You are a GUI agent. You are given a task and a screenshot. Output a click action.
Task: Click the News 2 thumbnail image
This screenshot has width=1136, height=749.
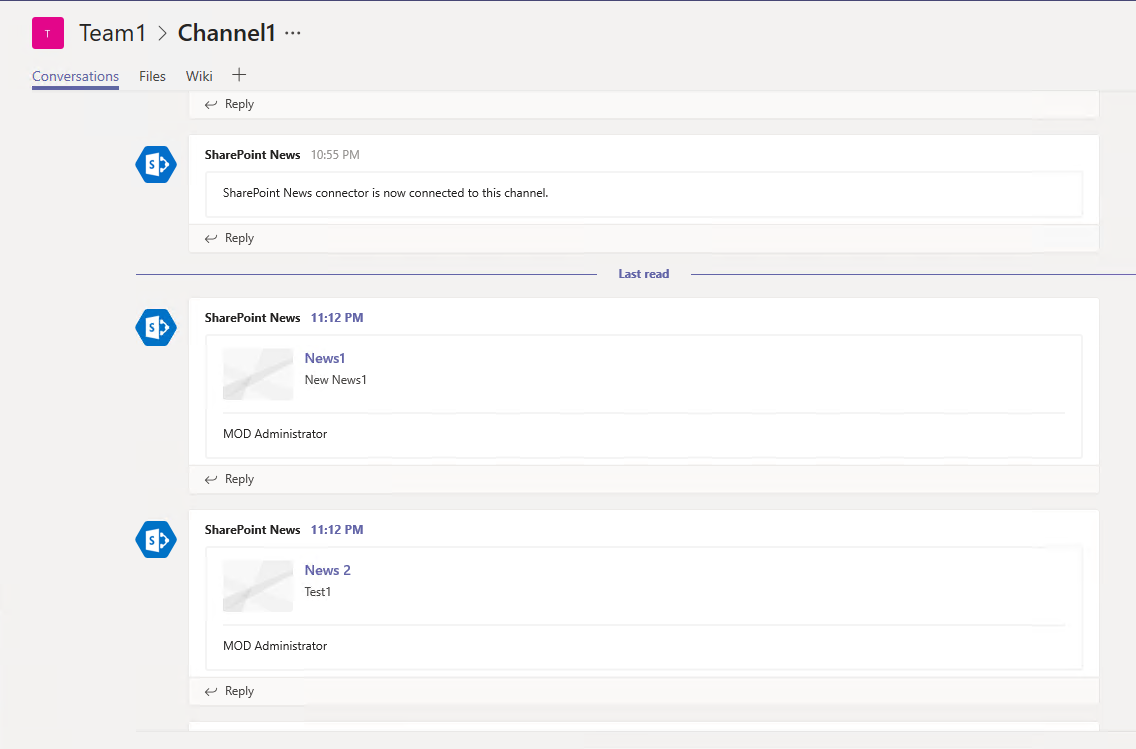click(258, 587)
